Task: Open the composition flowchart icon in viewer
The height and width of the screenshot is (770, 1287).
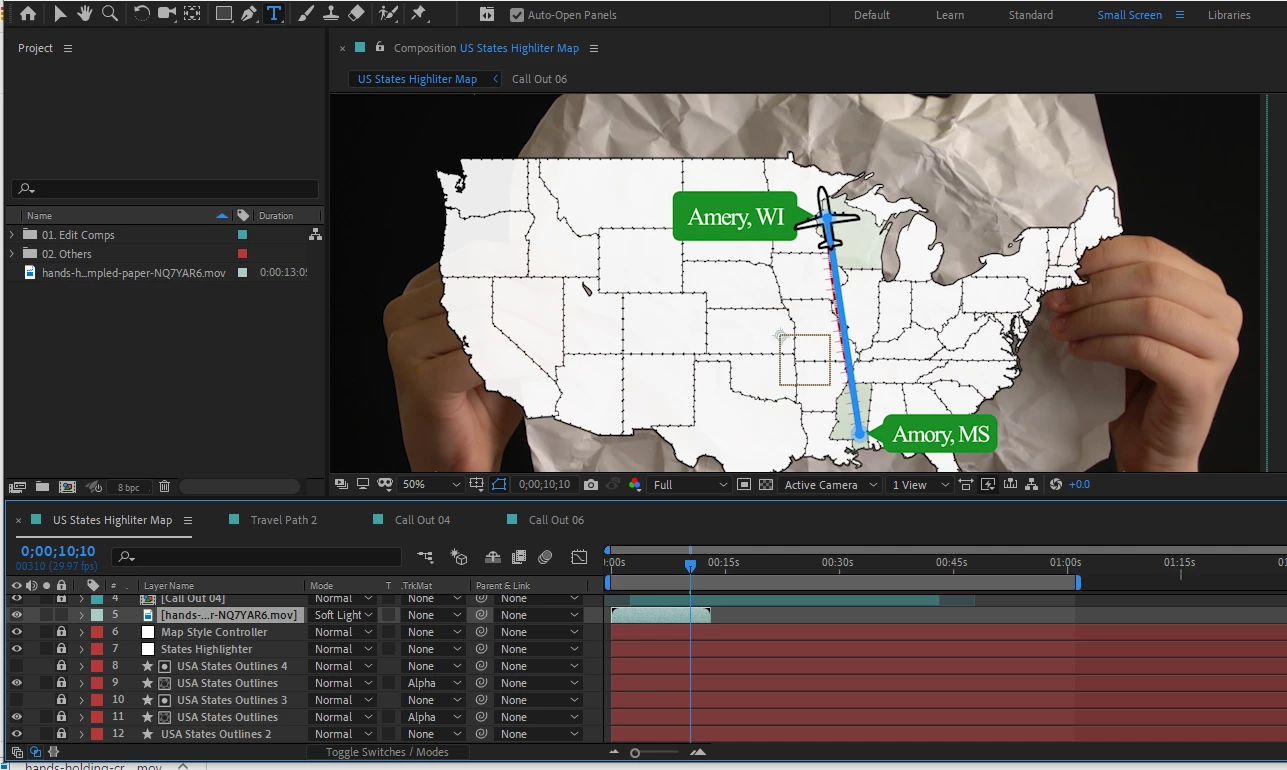Action: [x=1032, y=484]
